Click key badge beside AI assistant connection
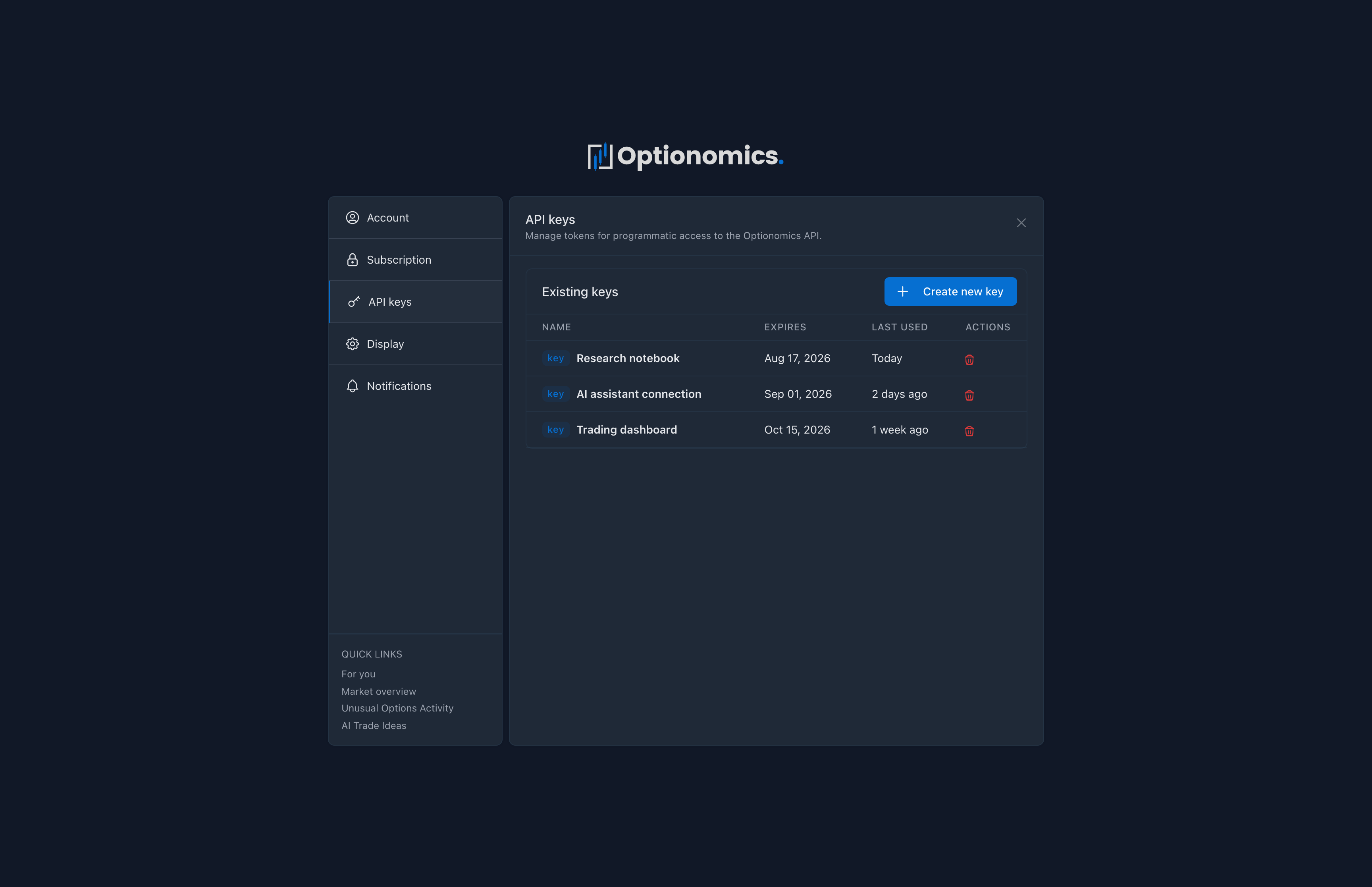This screenshot has height=887, width=1372. 556,394
